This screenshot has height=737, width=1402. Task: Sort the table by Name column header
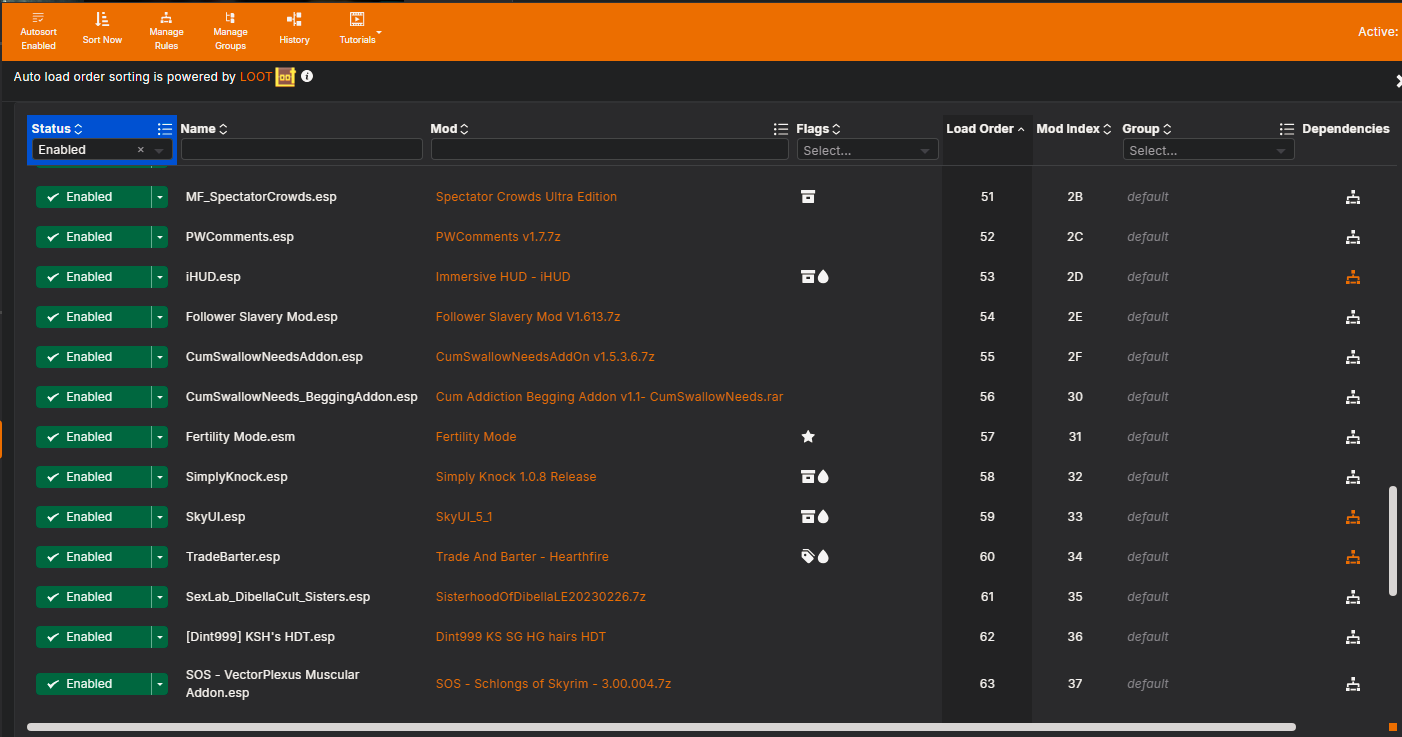(204, 129)
